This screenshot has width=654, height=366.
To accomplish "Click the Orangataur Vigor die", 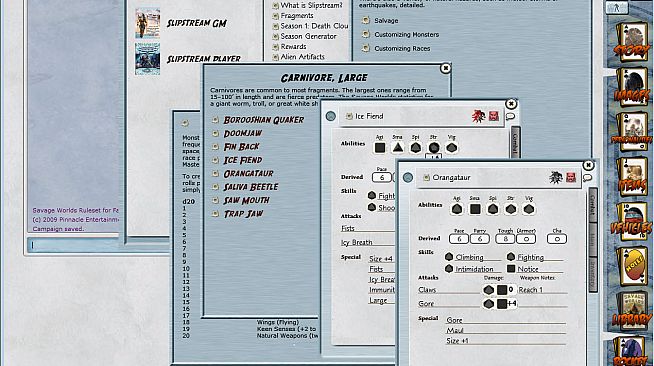I will pos(529,209).
